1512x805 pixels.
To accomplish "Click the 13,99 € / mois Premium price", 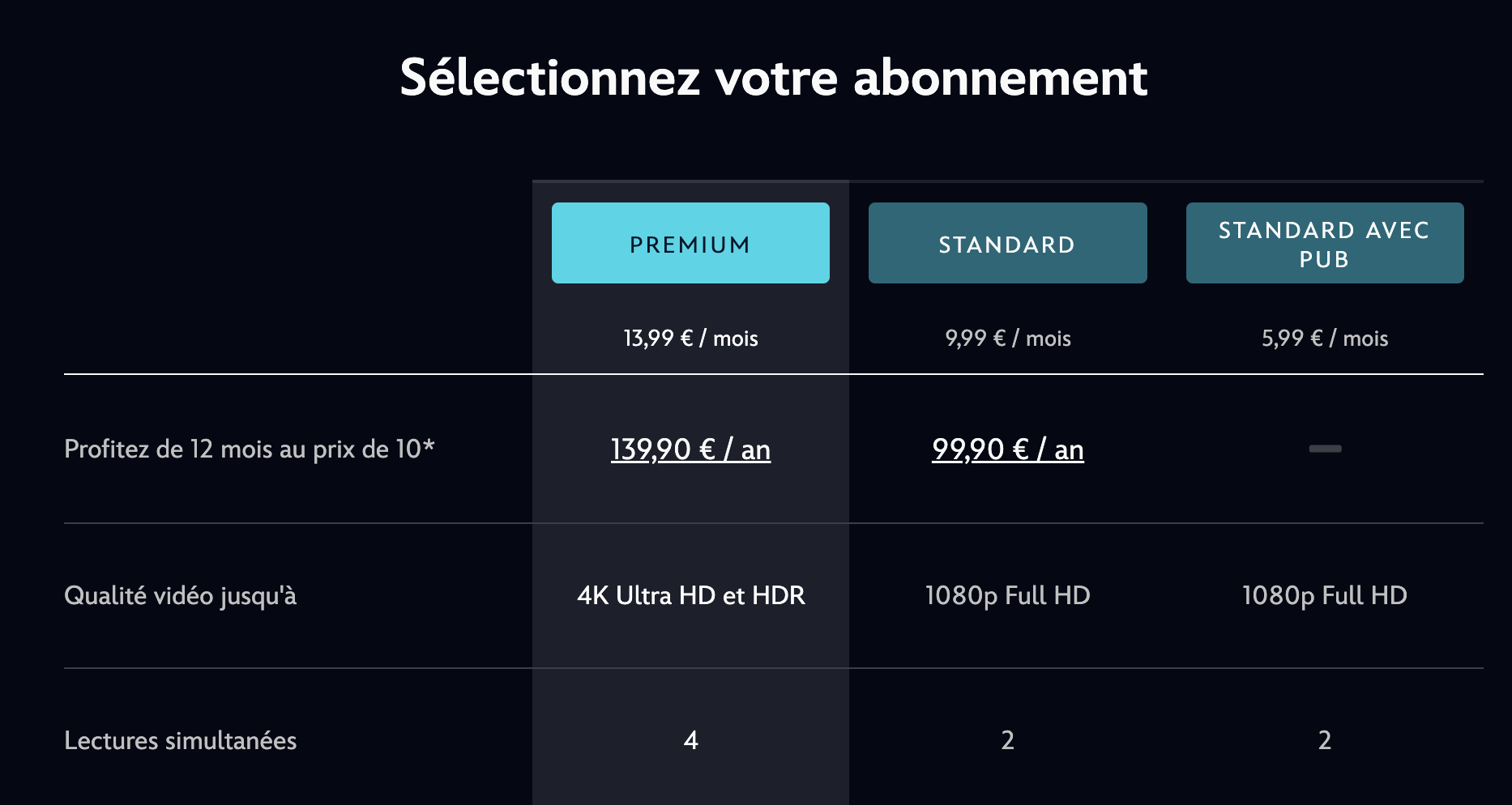I will pos(690,339).
